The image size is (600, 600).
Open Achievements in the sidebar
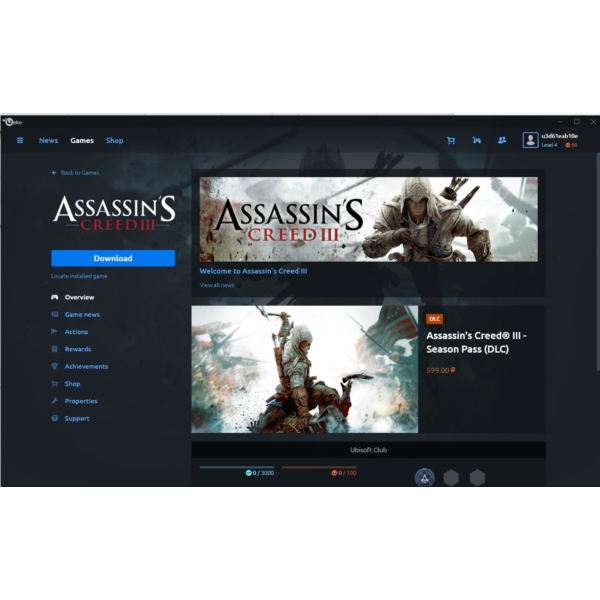(x=86, y=366)
